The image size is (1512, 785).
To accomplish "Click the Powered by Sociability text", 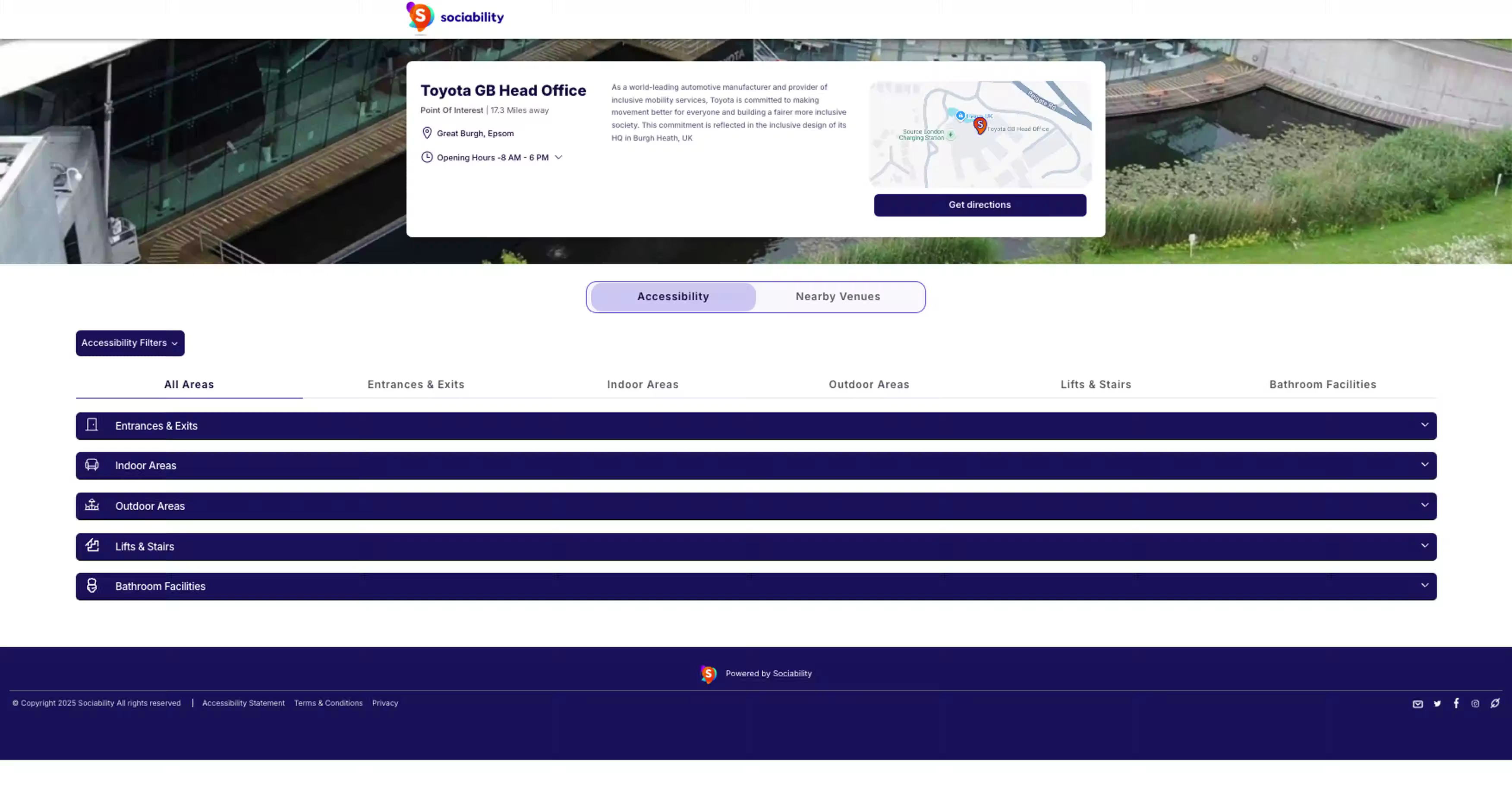I will [769, 674].
